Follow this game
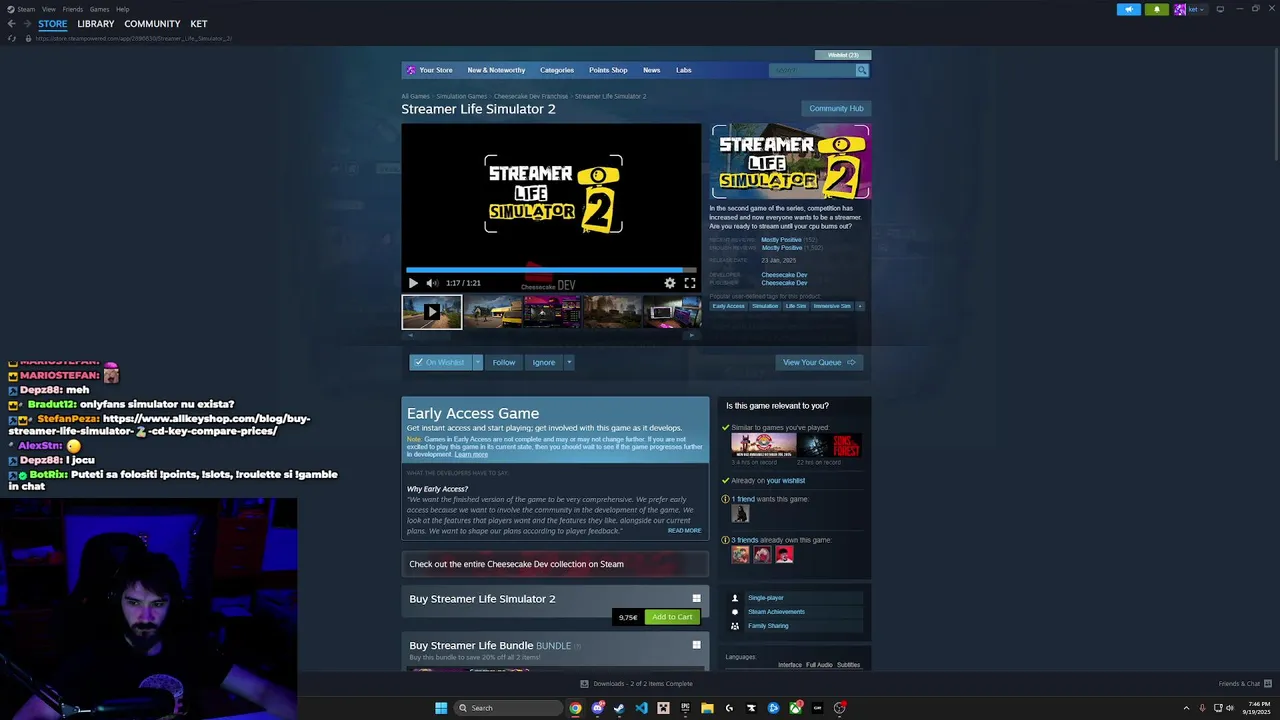The height and width of the screenshot is (720, 1280). pos(504,362)
